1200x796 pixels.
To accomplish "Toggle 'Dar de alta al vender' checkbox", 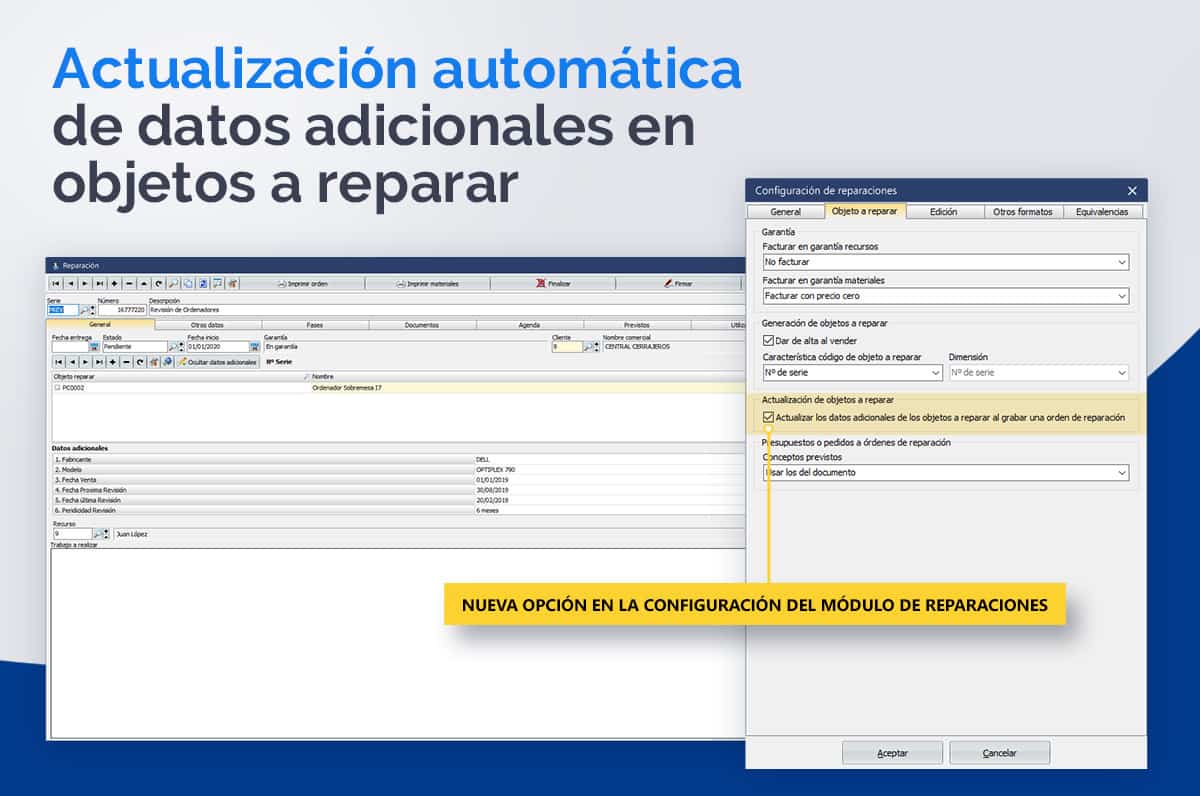I will [768, 341].
